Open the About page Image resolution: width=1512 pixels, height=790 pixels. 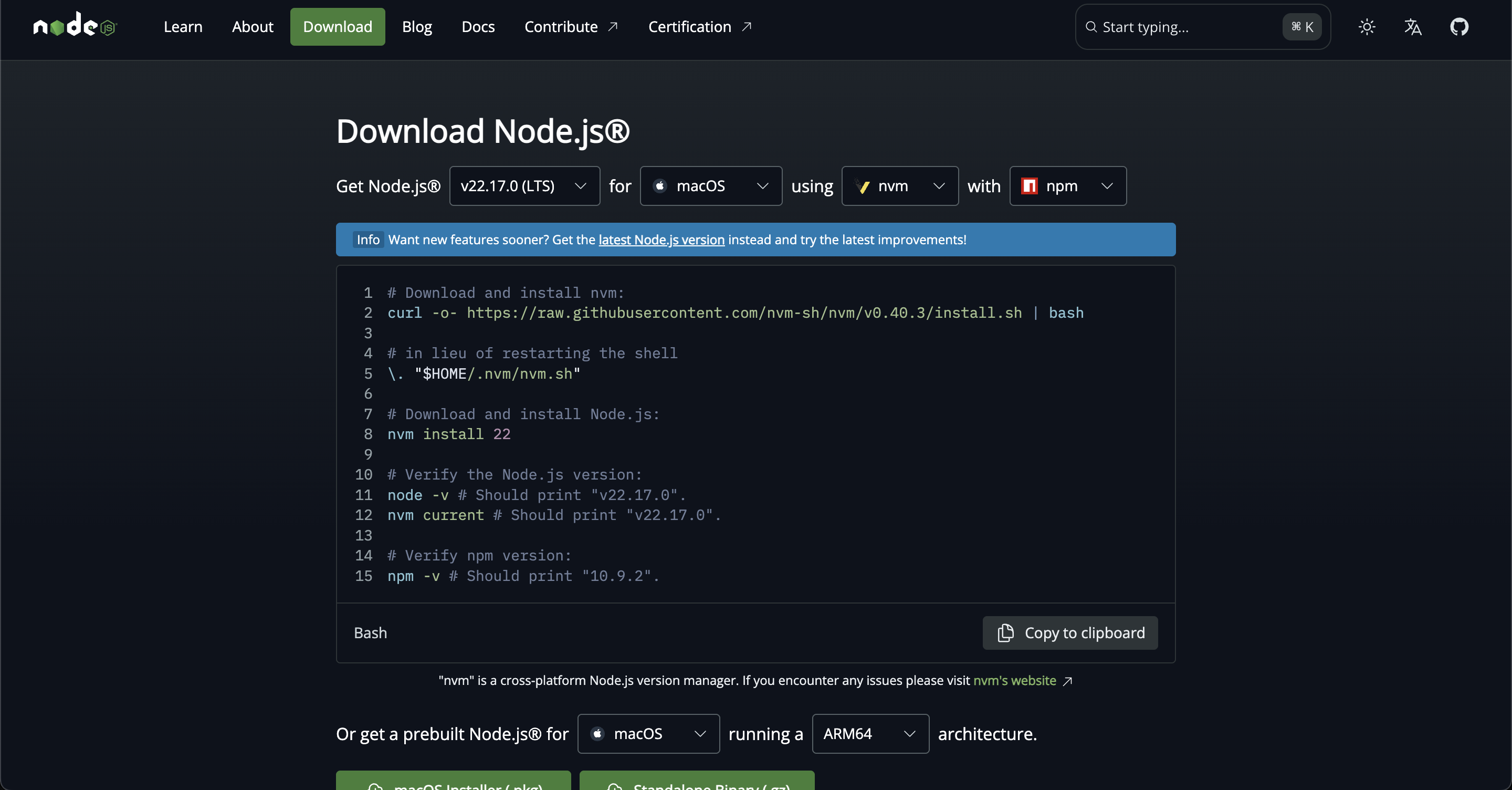point(253,26)
